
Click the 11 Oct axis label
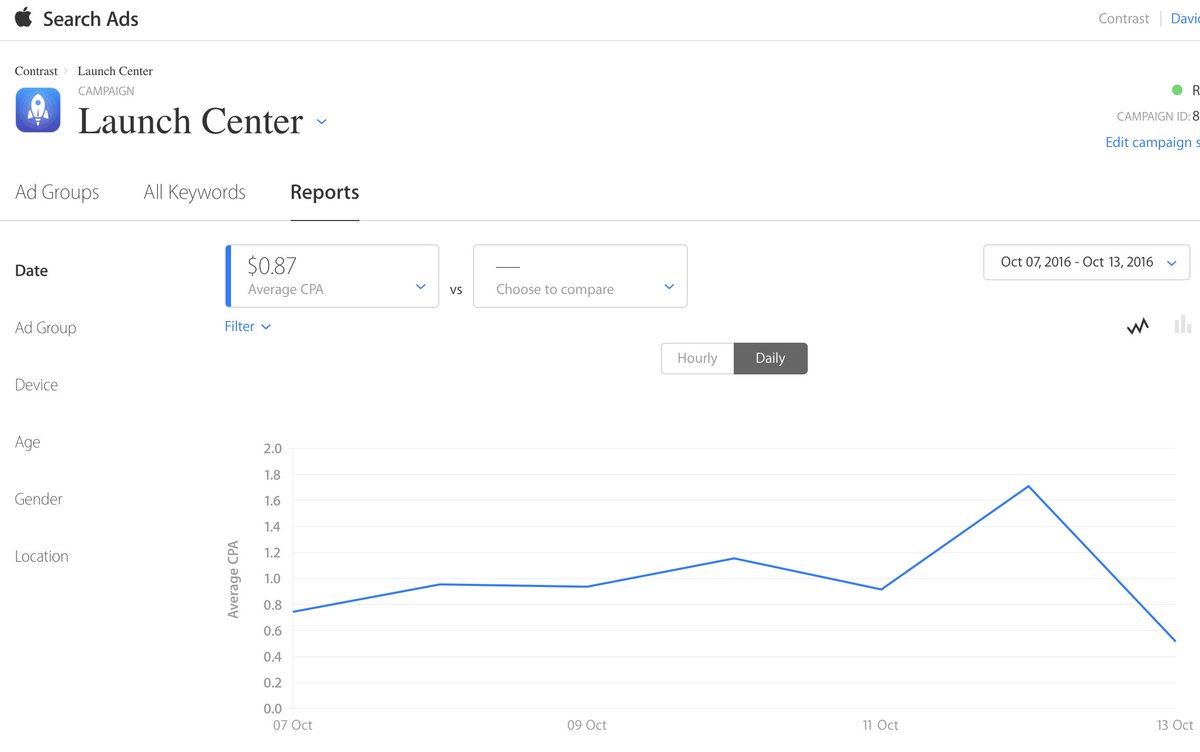880,725
